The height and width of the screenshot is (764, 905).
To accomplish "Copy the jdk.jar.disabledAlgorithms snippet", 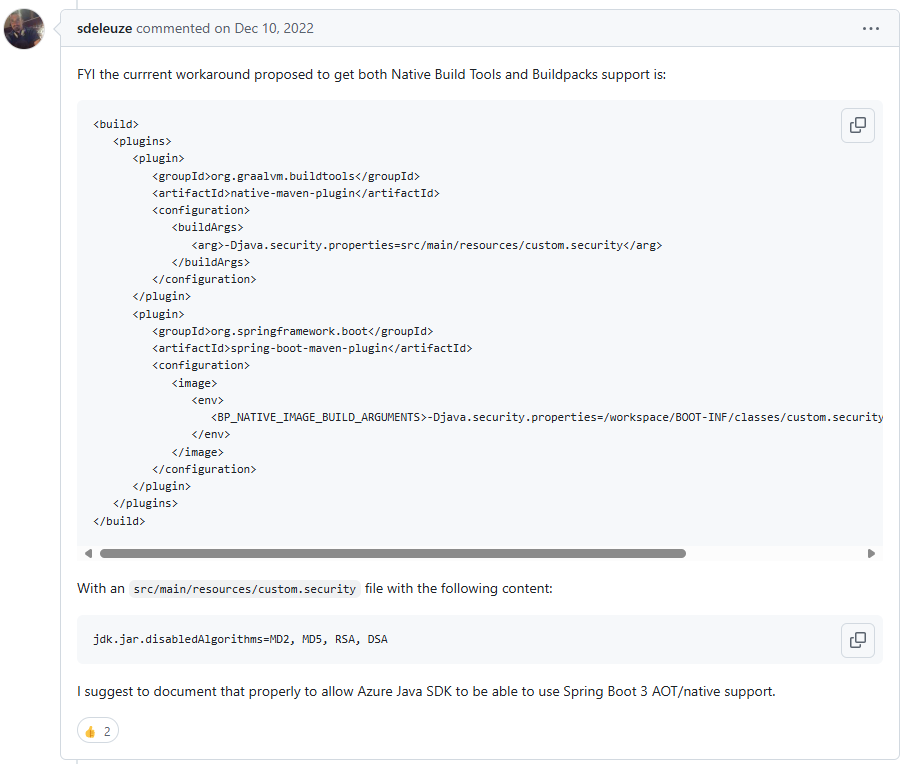I will coord(858,640).
